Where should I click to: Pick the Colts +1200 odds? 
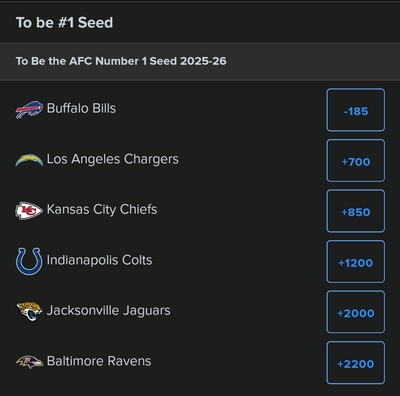[x=356, y=262]
